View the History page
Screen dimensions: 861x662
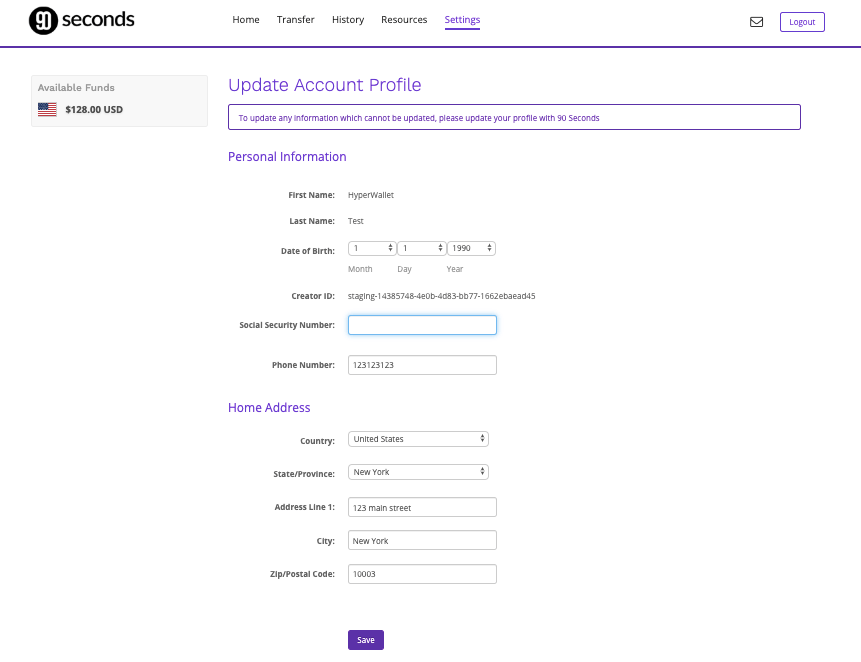click(x=347, y=19)
